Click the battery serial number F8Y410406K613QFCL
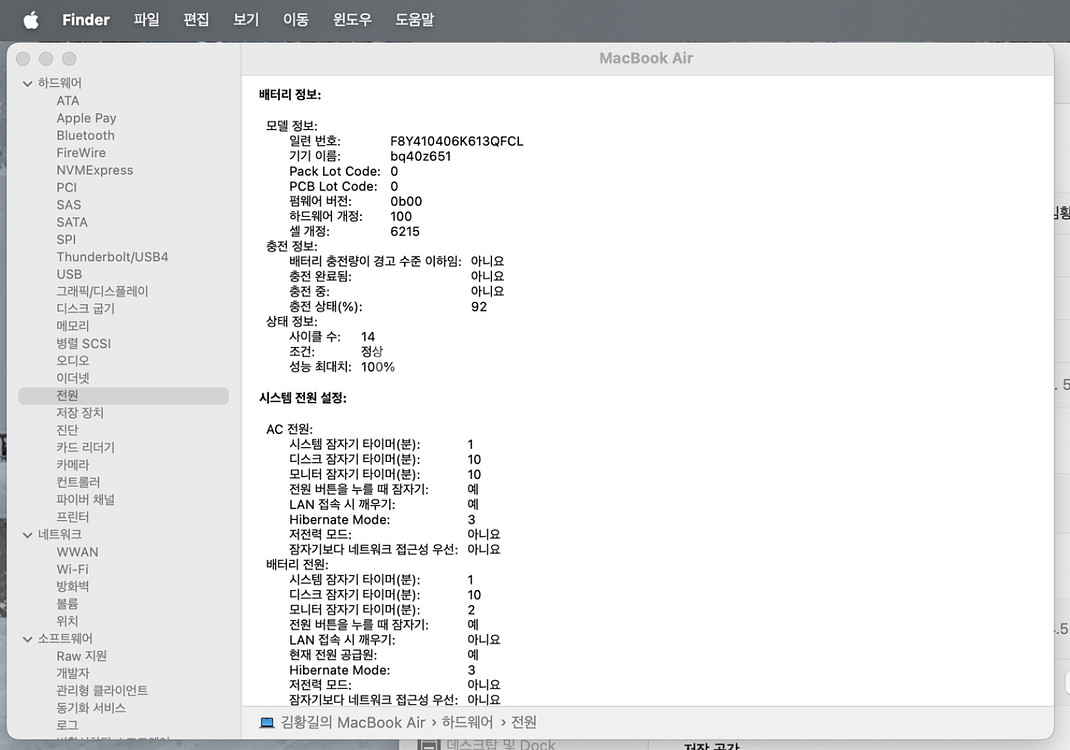Viewport: 1070px width, 750px height. click(457, 141)
